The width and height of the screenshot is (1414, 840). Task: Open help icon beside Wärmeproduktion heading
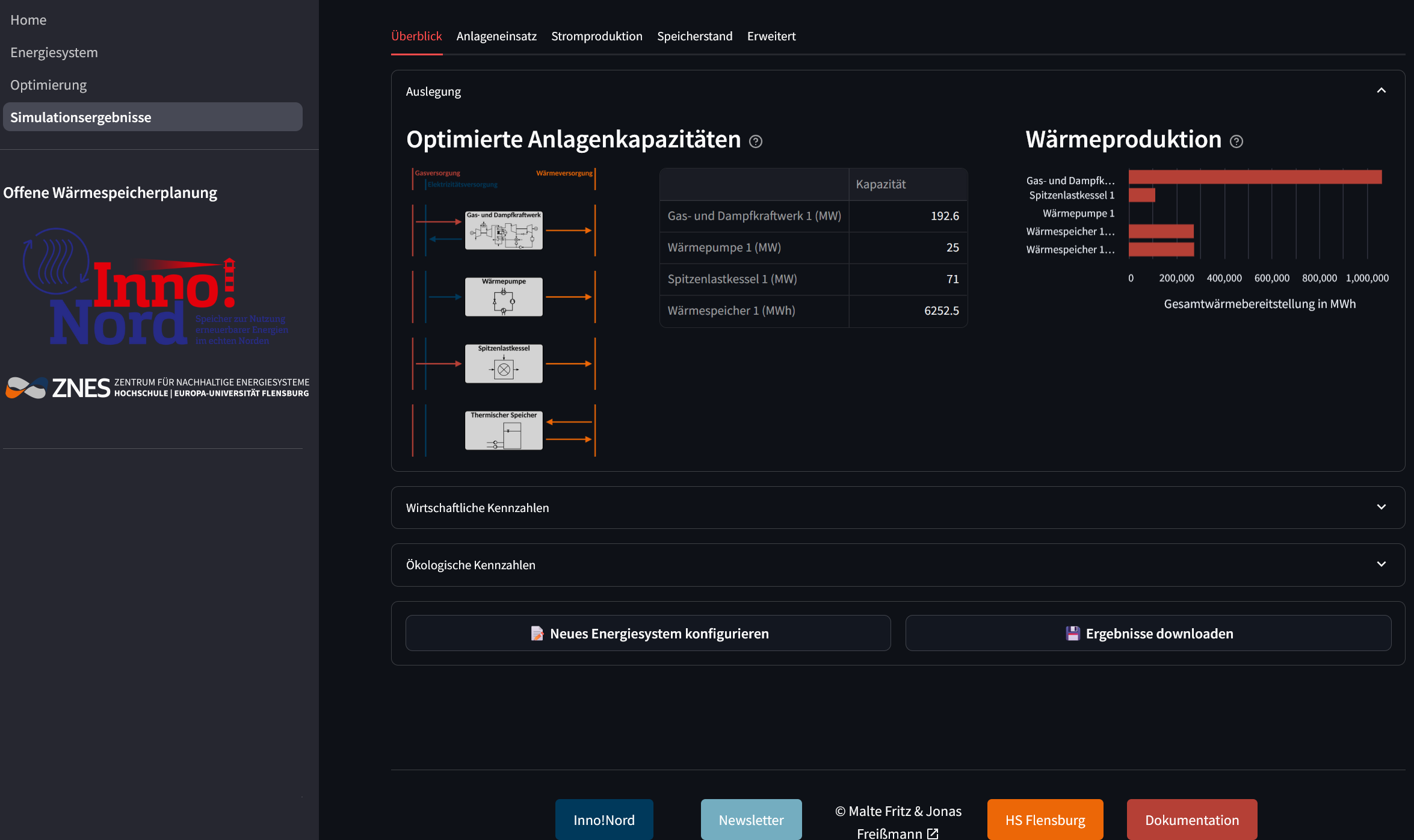click(1236, 141)
